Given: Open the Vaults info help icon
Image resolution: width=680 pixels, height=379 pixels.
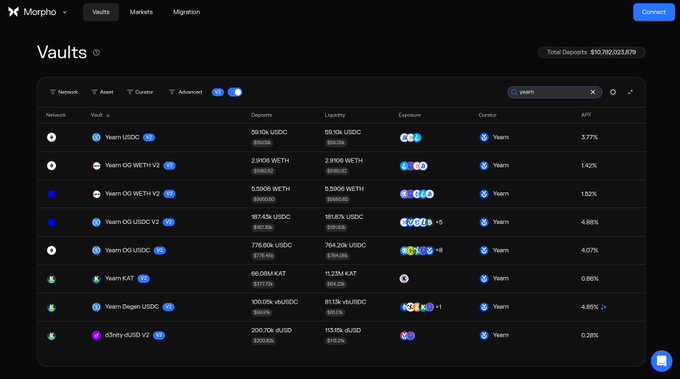Looking at the screenshot, I should click(96, 52).
